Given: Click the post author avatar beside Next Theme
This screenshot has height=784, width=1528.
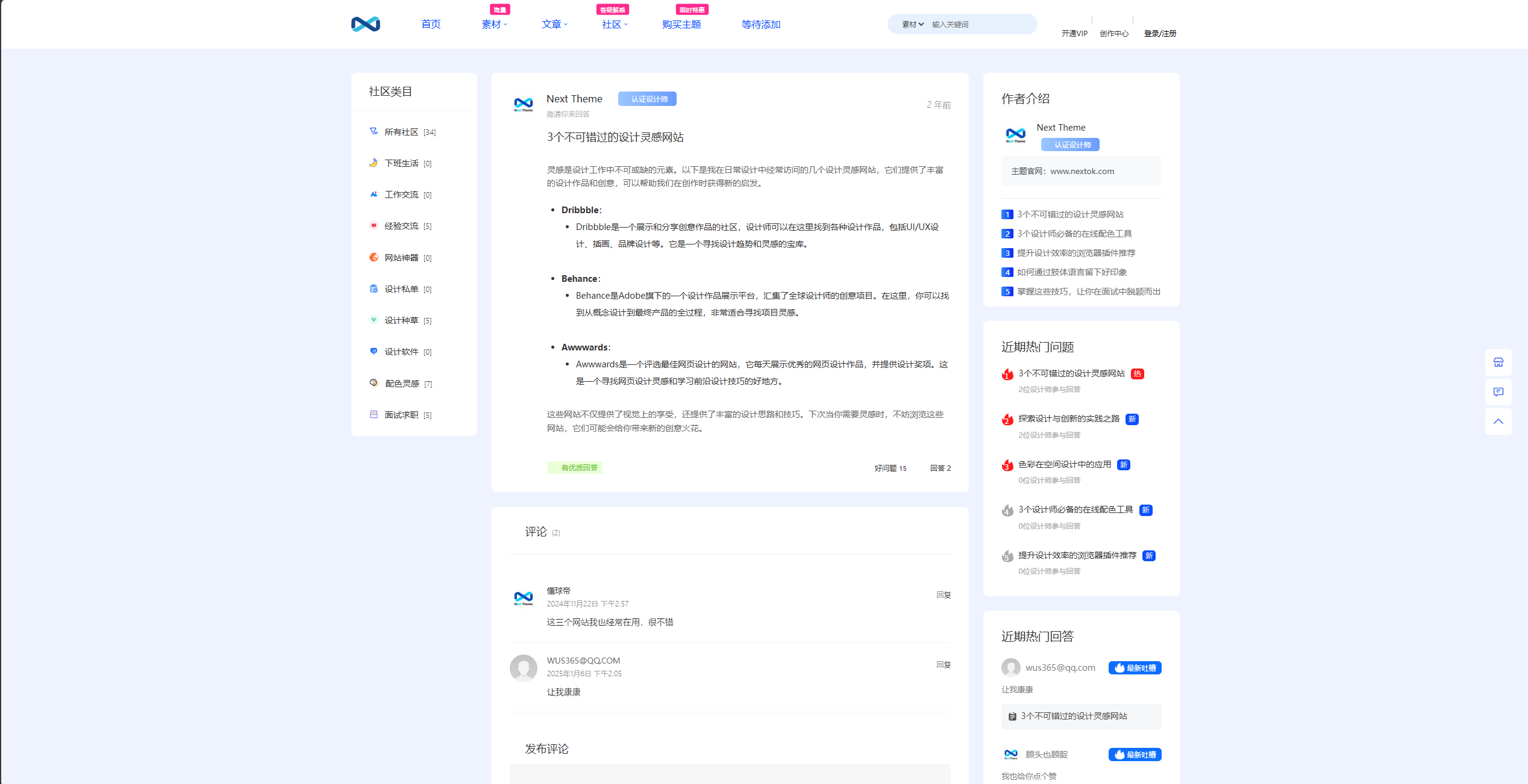Looking at the screenshot, I should (x=524, y=104).
